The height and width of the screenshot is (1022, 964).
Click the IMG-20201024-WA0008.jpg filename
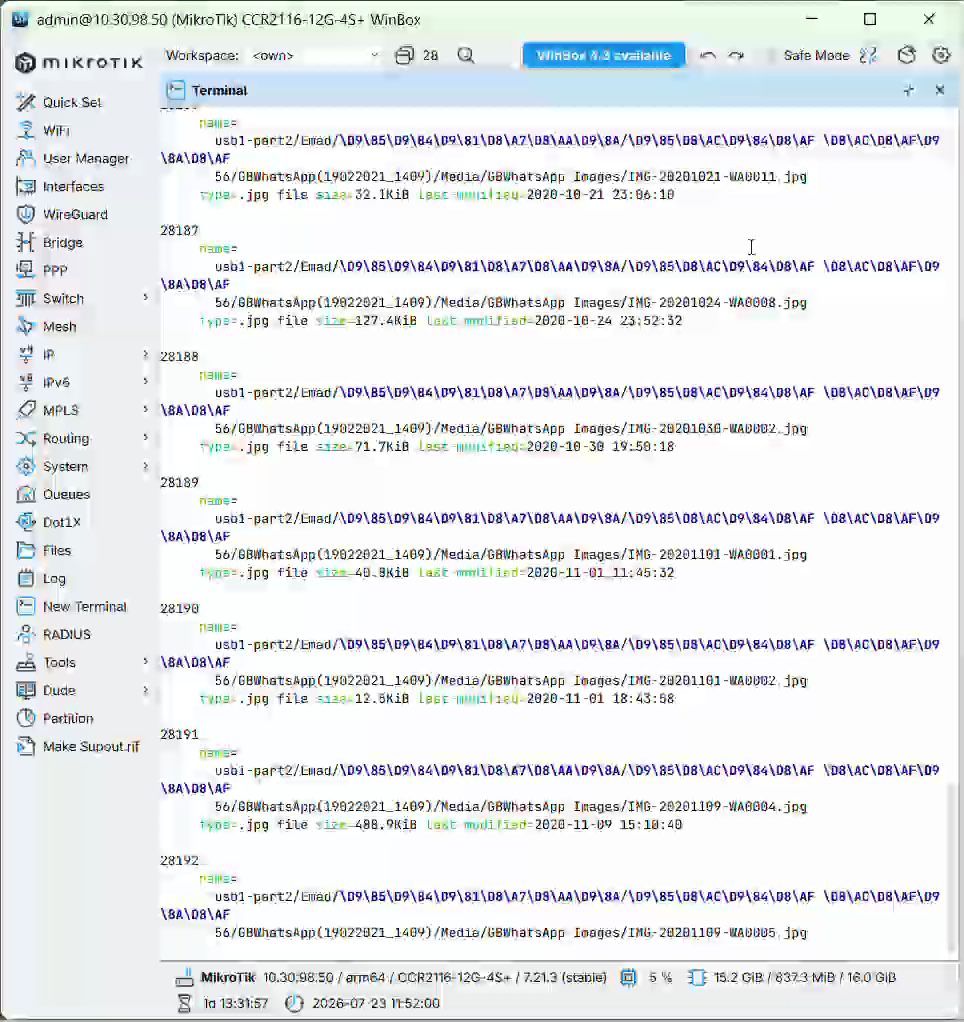click(717, 302)
